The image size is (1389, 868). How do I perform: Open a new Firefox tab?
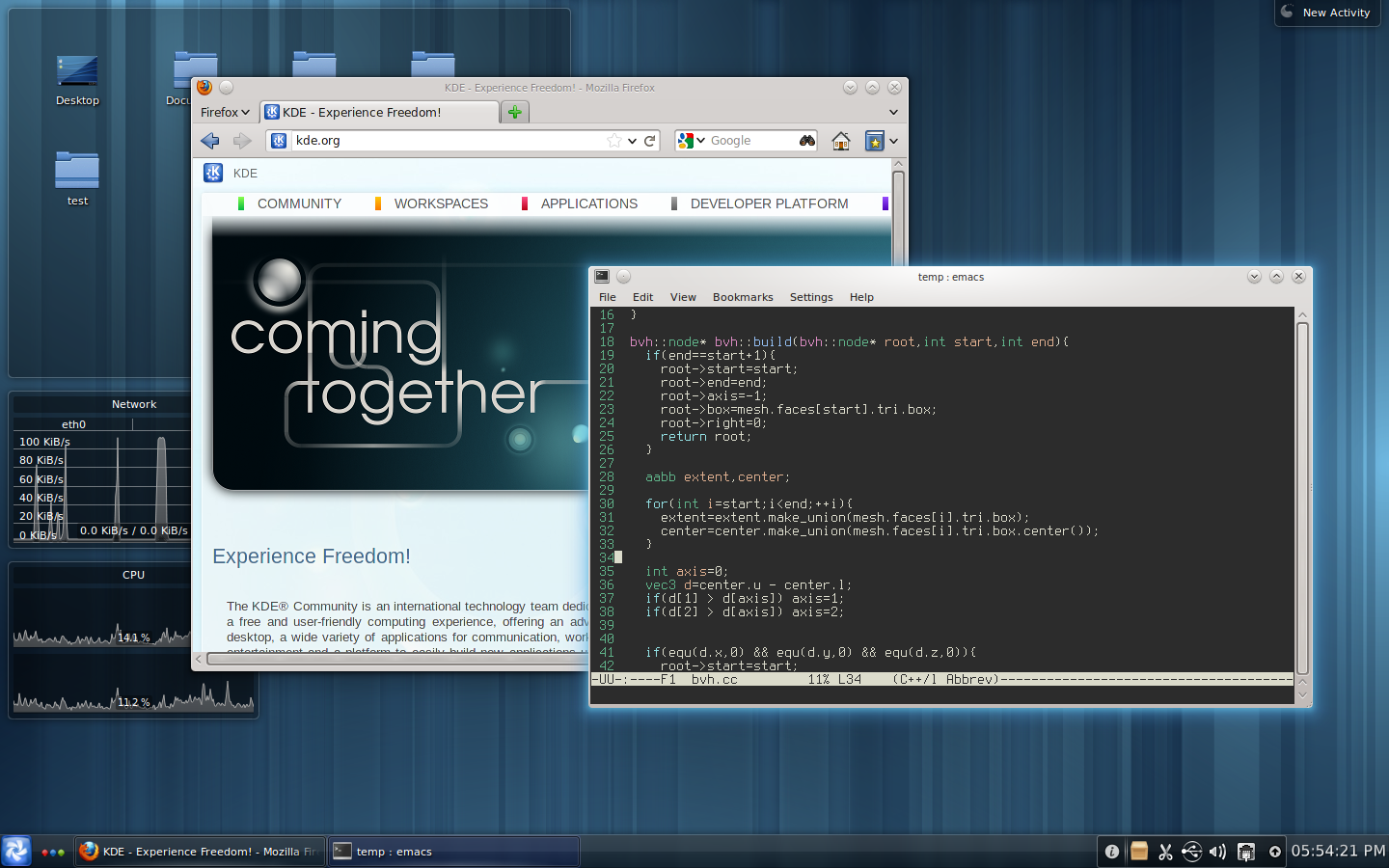pos(515,112)
